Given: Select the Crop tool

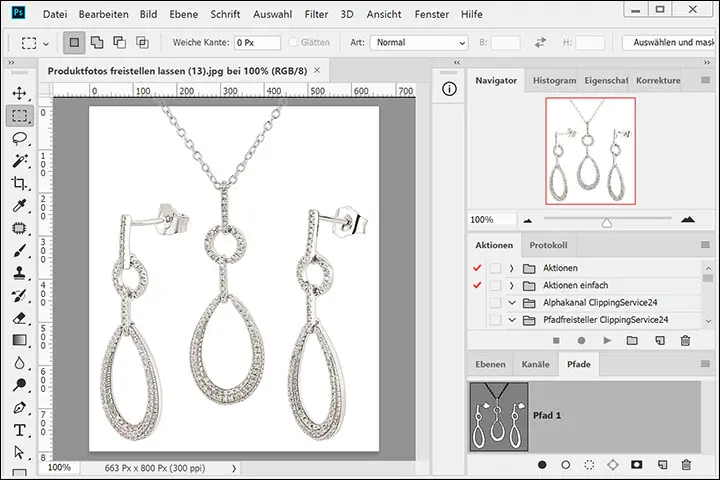Looking at the screenshot, I should click(19, 184).
